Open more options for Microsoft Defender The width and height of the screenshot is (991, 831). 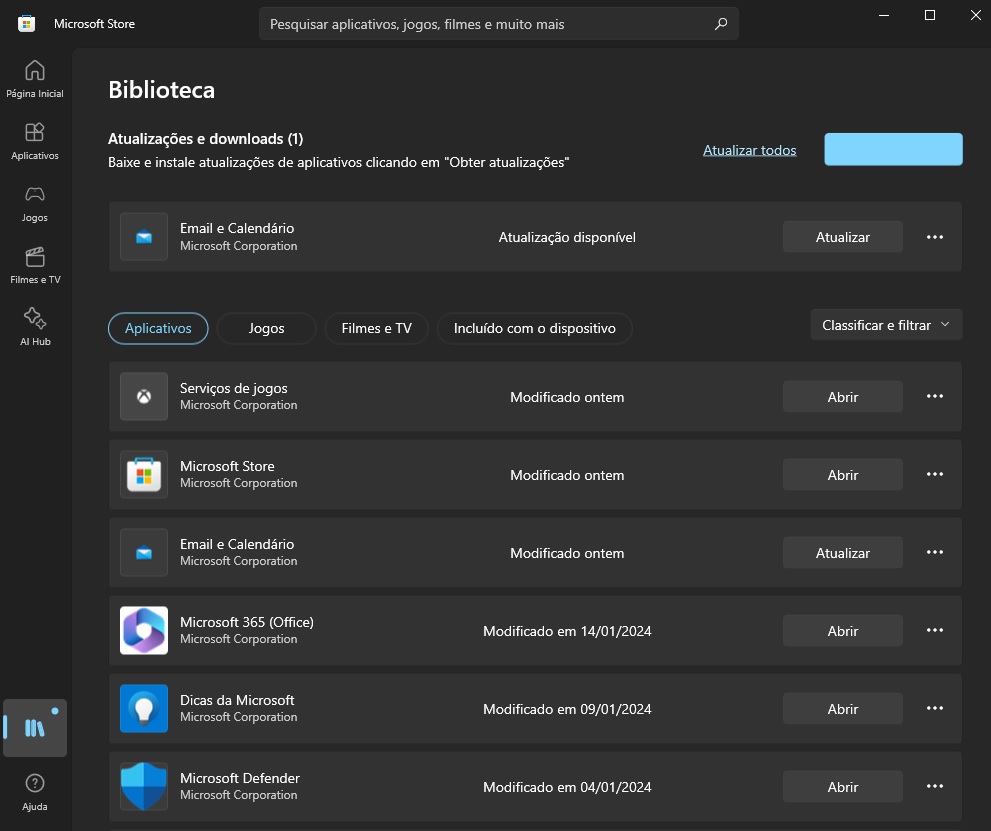[935, 787]
